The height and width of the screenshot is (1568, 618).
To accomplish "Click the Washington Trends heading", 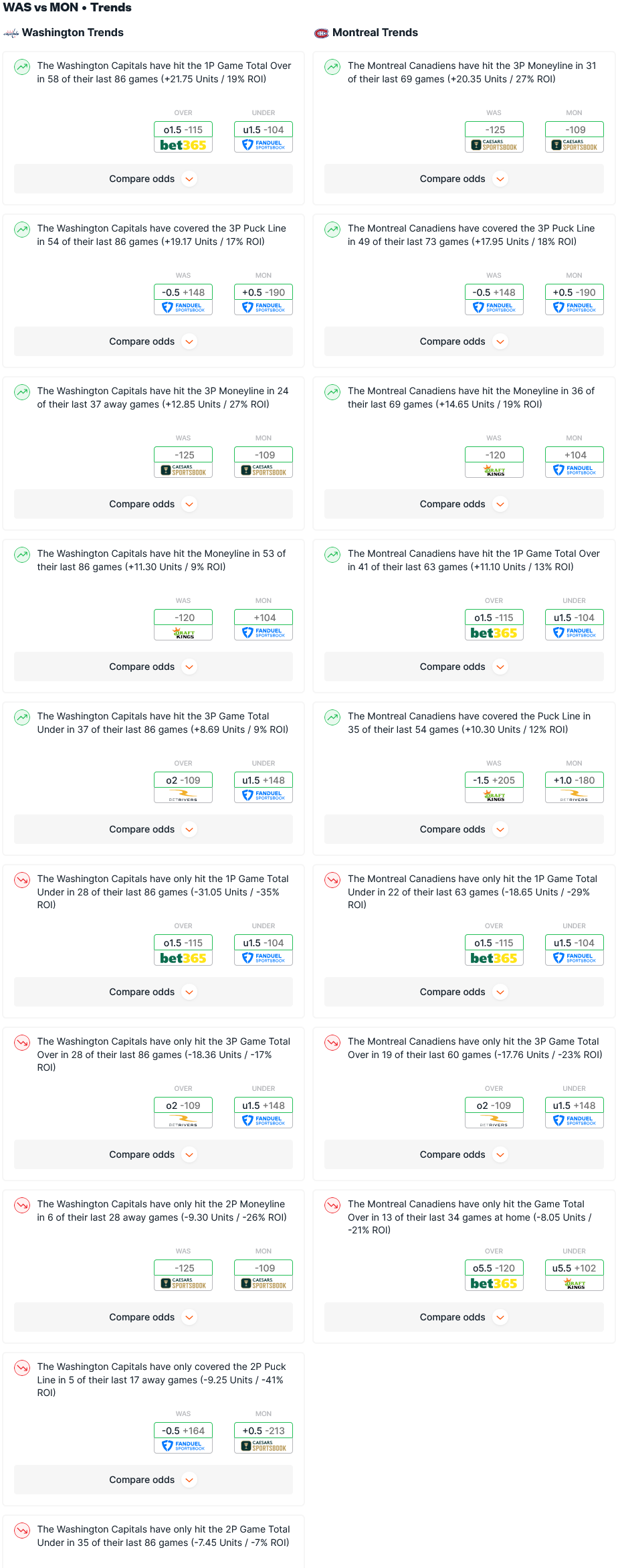I will tap(72, 33).
